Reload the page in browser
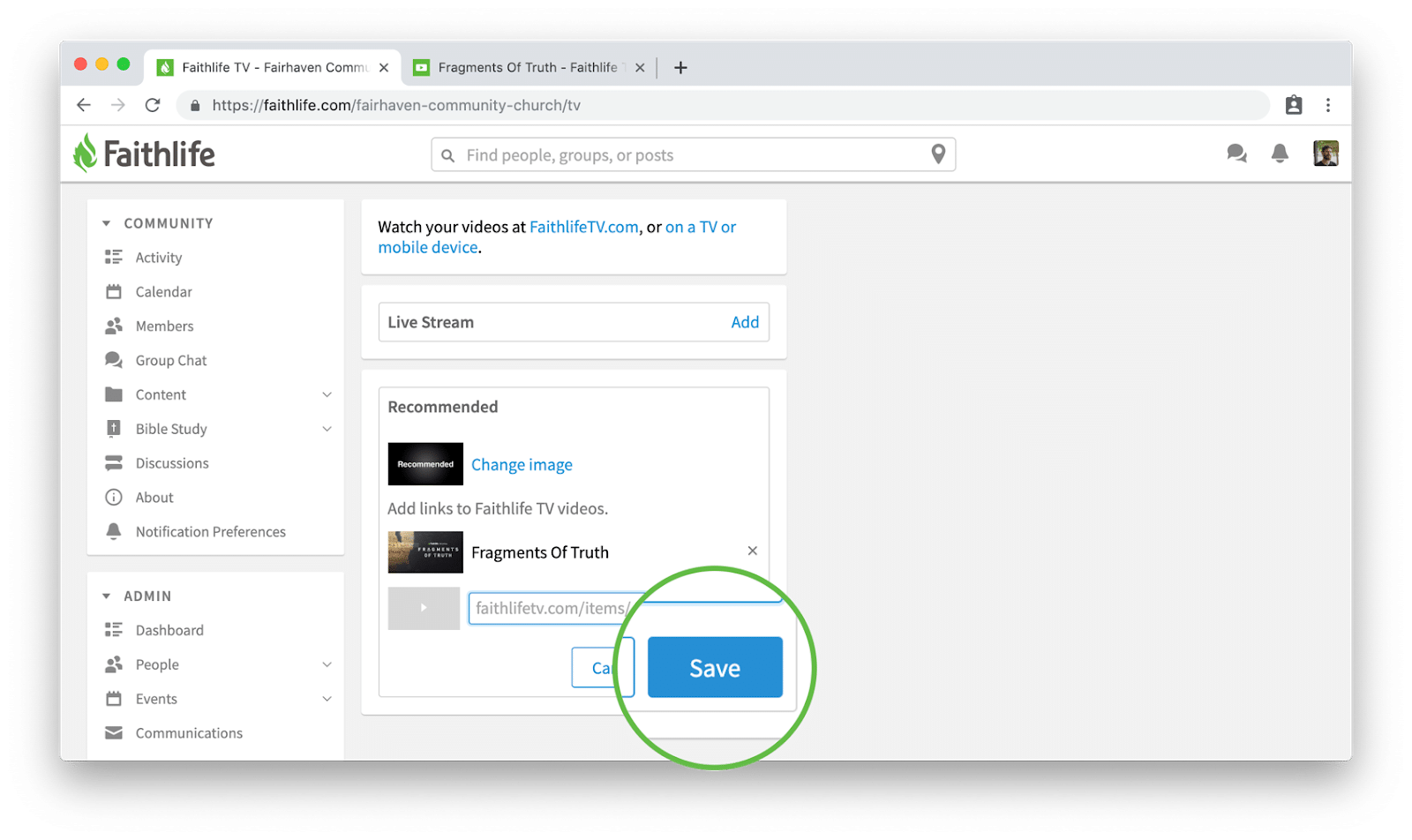Viewport: 1412px width, 840px height. (x=153, y=105)
